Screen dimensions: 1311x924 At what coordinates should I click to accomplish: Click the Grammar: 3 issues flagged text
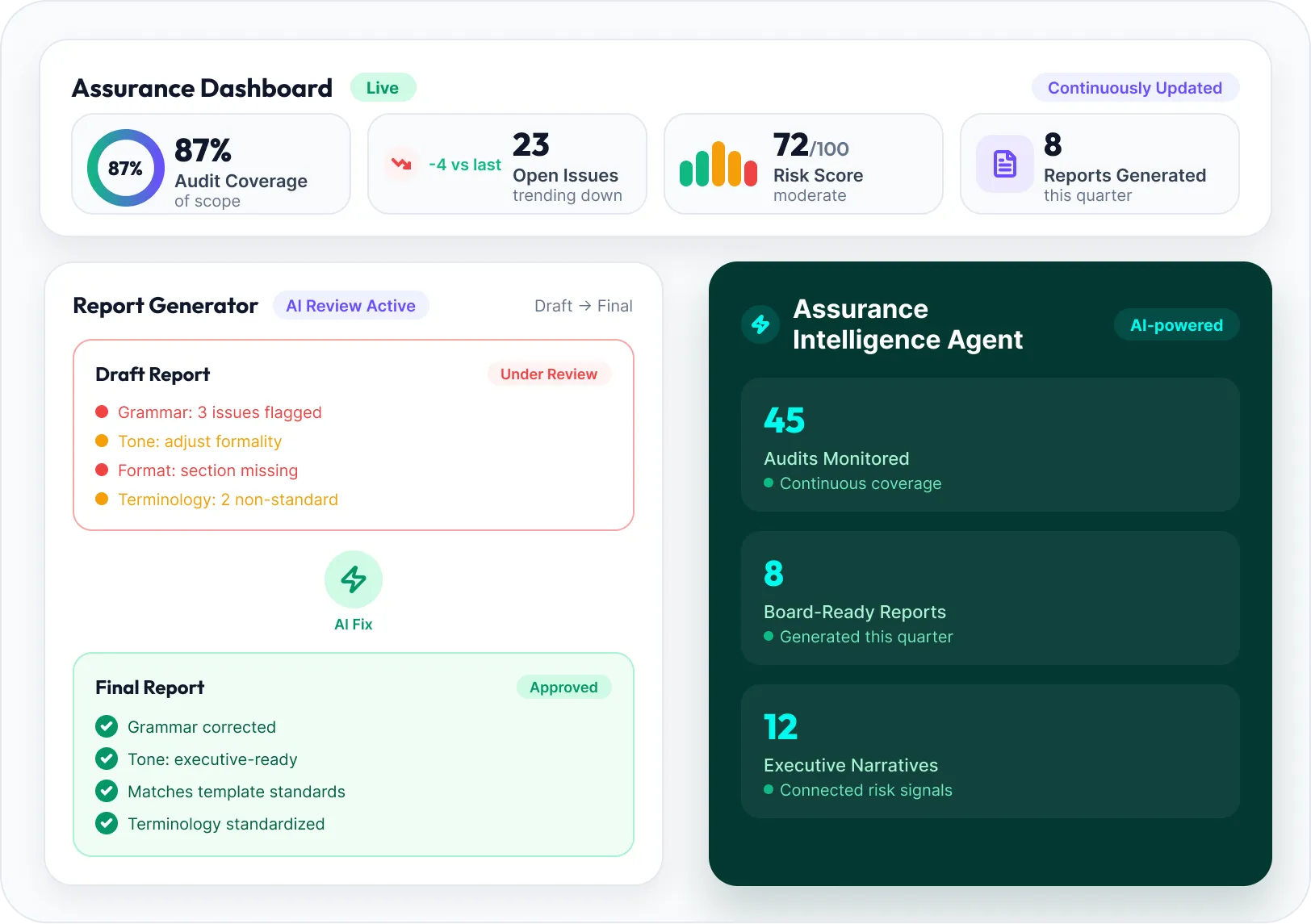point(220,412)
